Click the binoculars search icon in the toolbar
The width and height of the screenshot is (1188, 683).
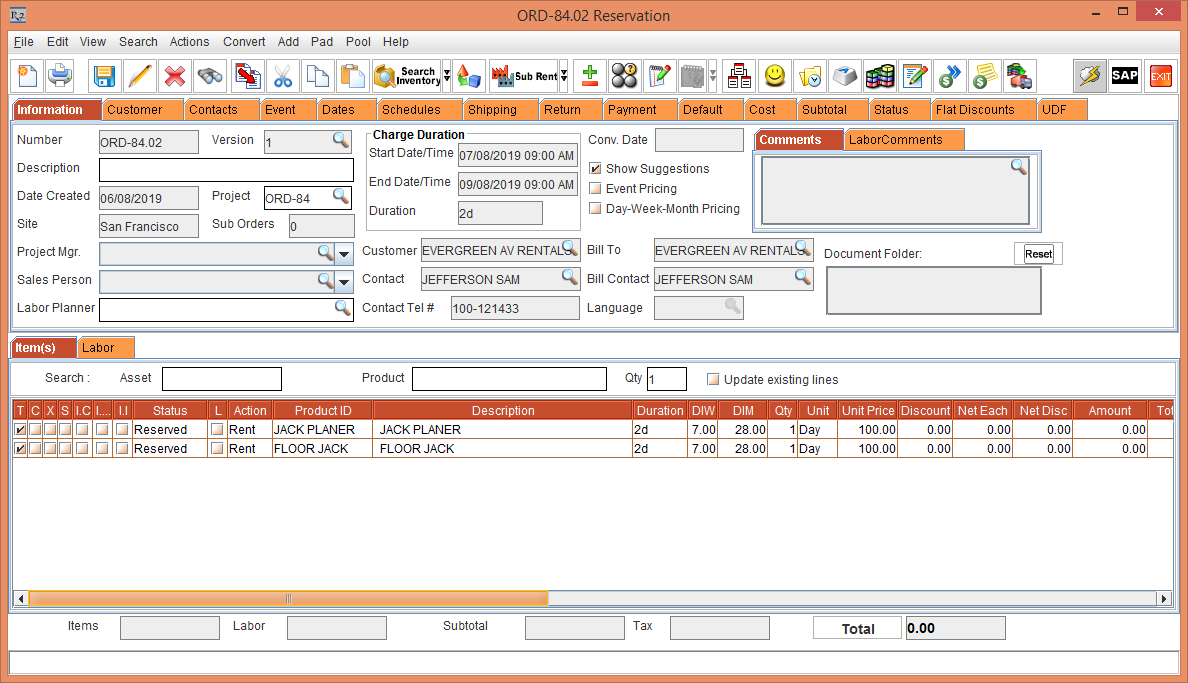209,76
